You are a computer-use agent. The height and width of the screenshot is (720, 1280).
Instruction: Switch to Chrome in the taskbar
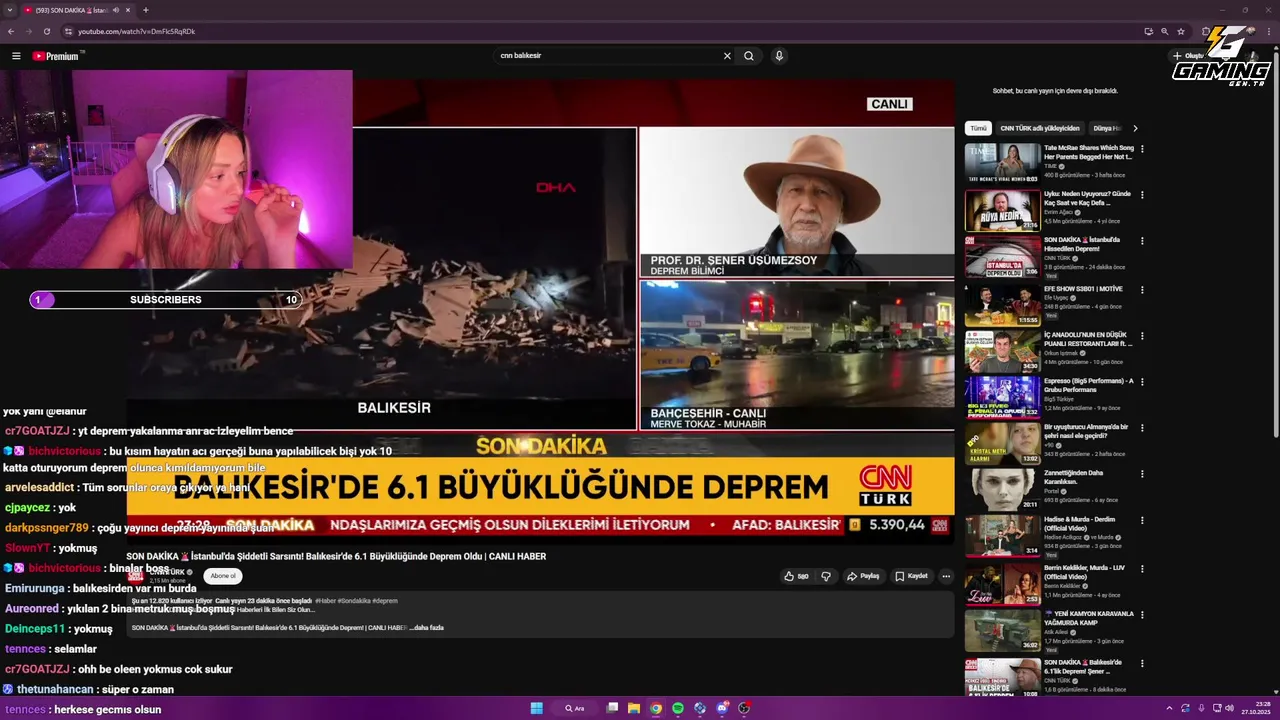click(x=656, y=708)
